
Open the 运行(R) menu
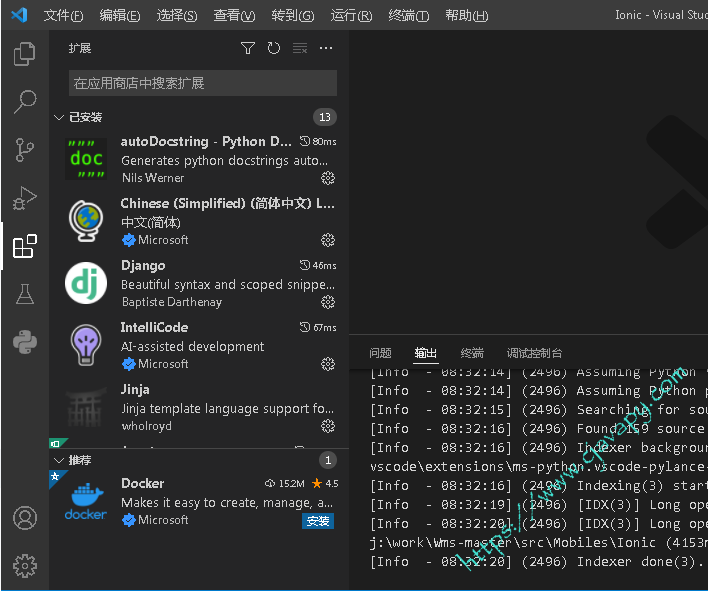point(351,15)
